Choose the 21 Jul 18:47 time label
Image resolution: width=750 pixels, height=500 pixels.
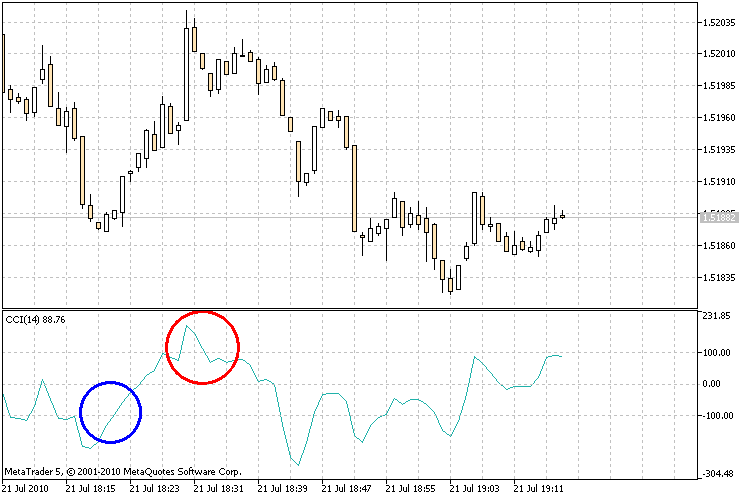point(346,489)
